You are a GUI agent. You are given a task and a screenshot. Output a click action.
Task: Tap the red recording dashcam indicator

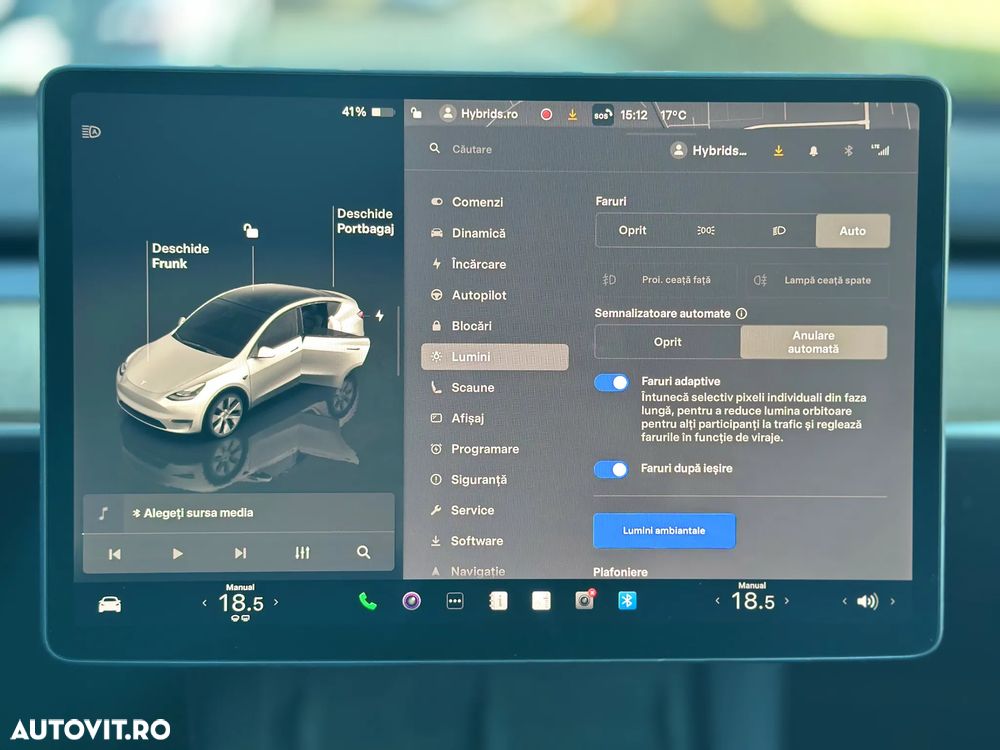[547, 114]
